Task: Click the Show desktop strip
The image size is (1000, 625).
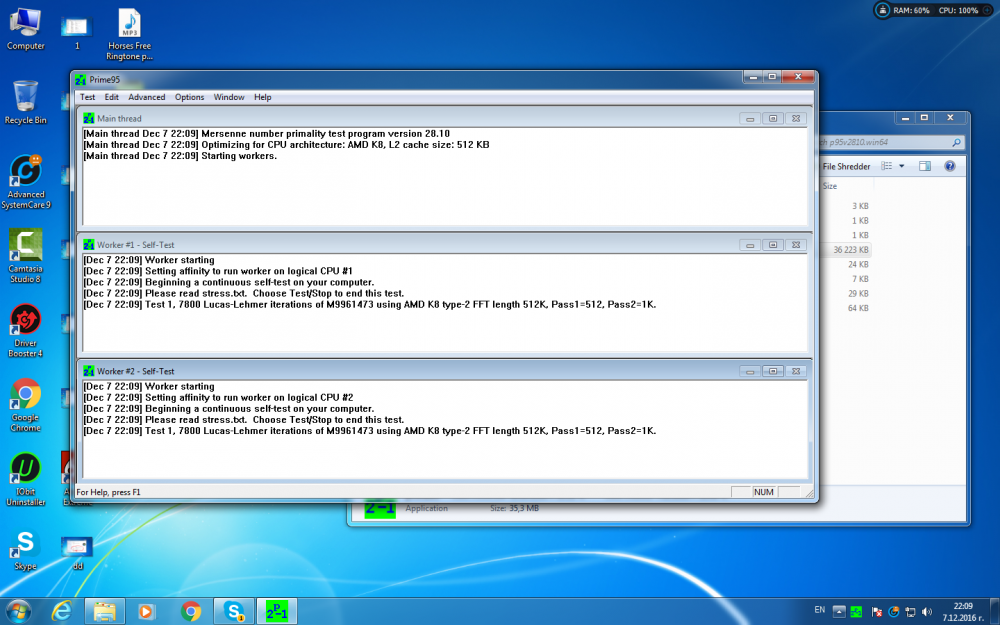Action: point(995,612)
